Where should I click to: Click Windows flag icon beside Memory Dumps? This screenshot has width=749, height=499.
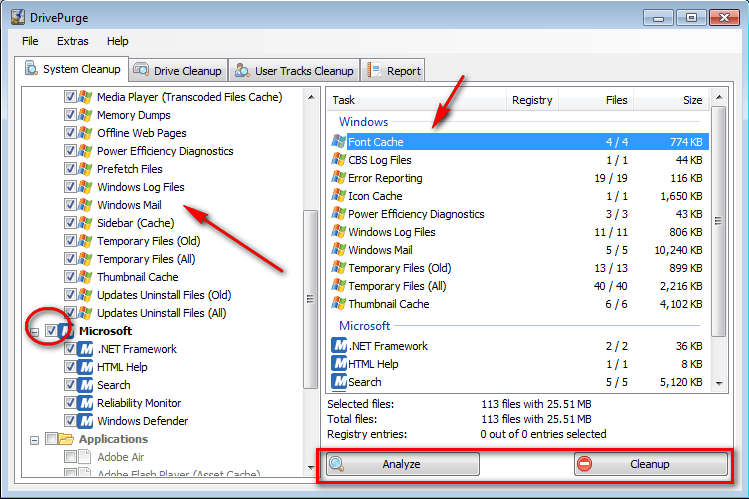(x=85, y=115)
